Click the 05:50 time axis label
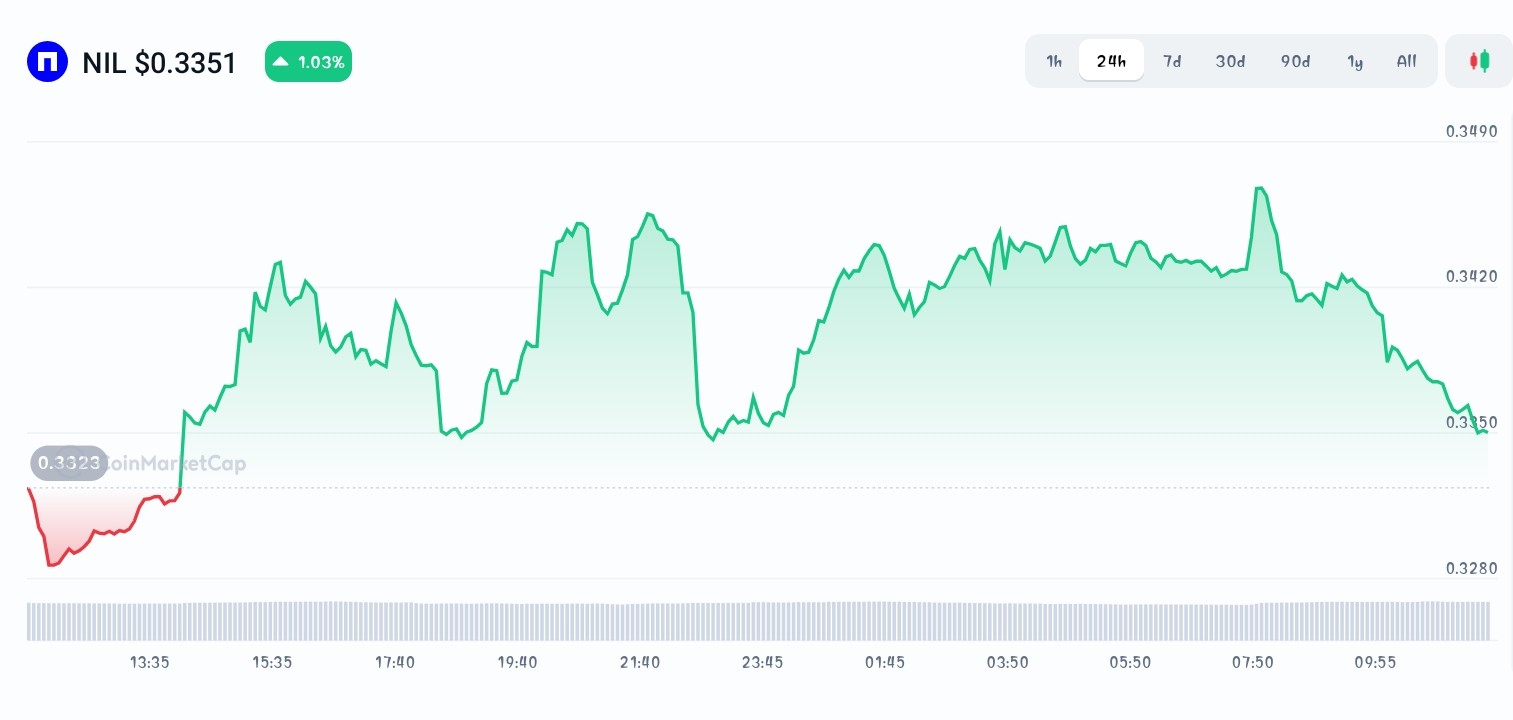 pyautogui.click(x=1130, y=662)
